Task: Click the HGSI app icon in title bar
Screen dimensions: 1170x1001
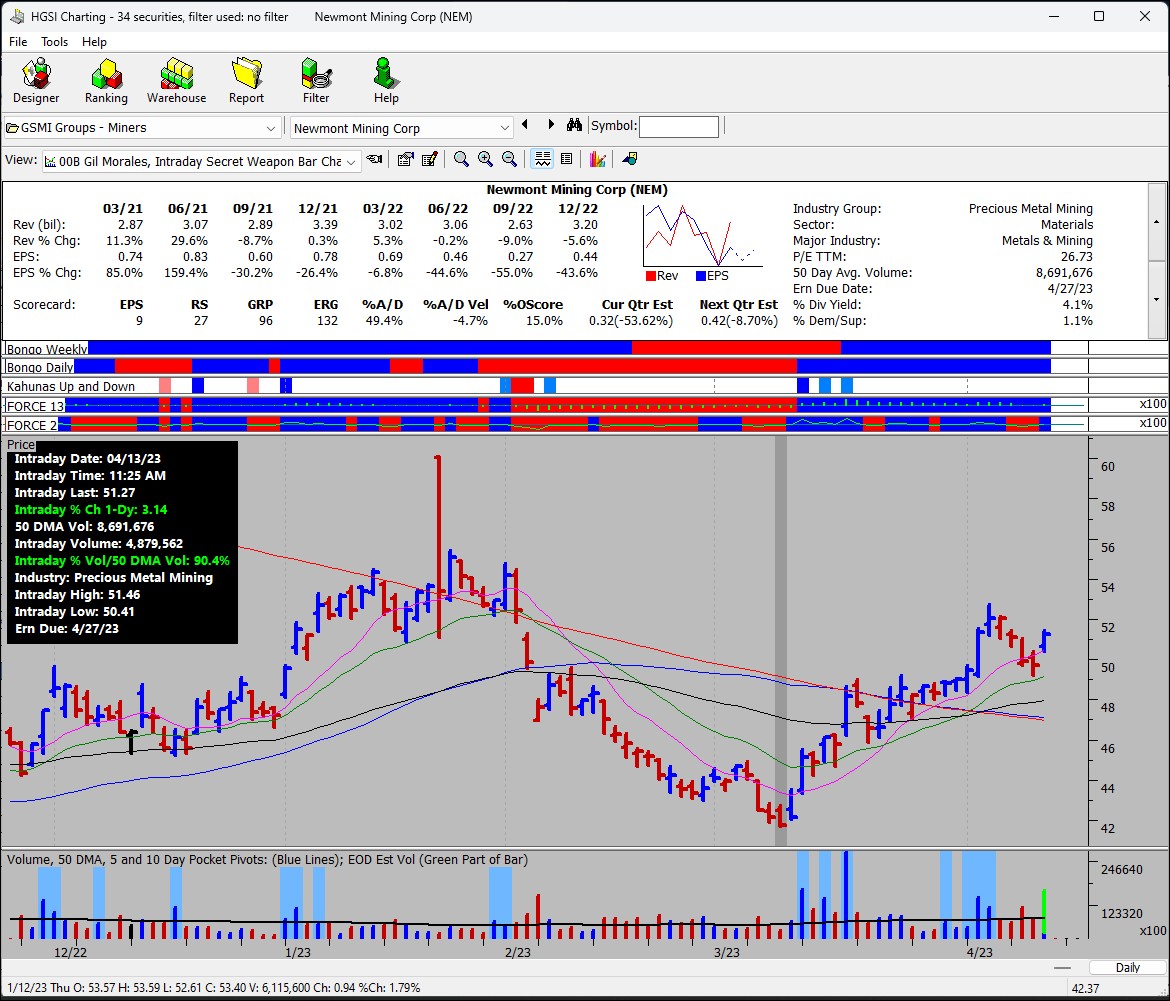Action: tap(16, 16)
